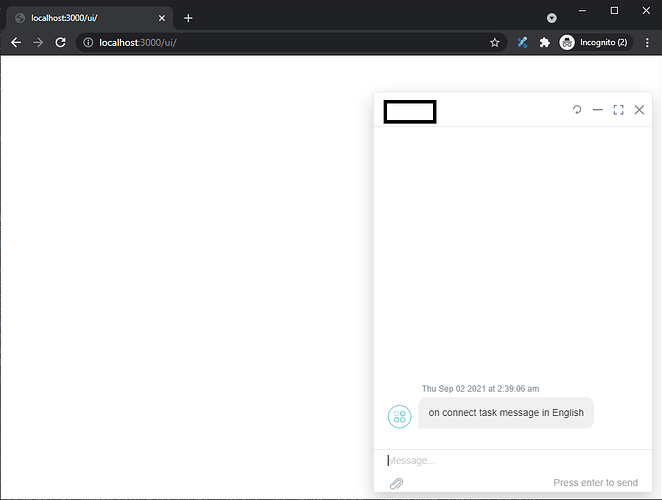Click the 'on connect task message in English' bubble
This screenshot has width=662, height=500.
506,412
